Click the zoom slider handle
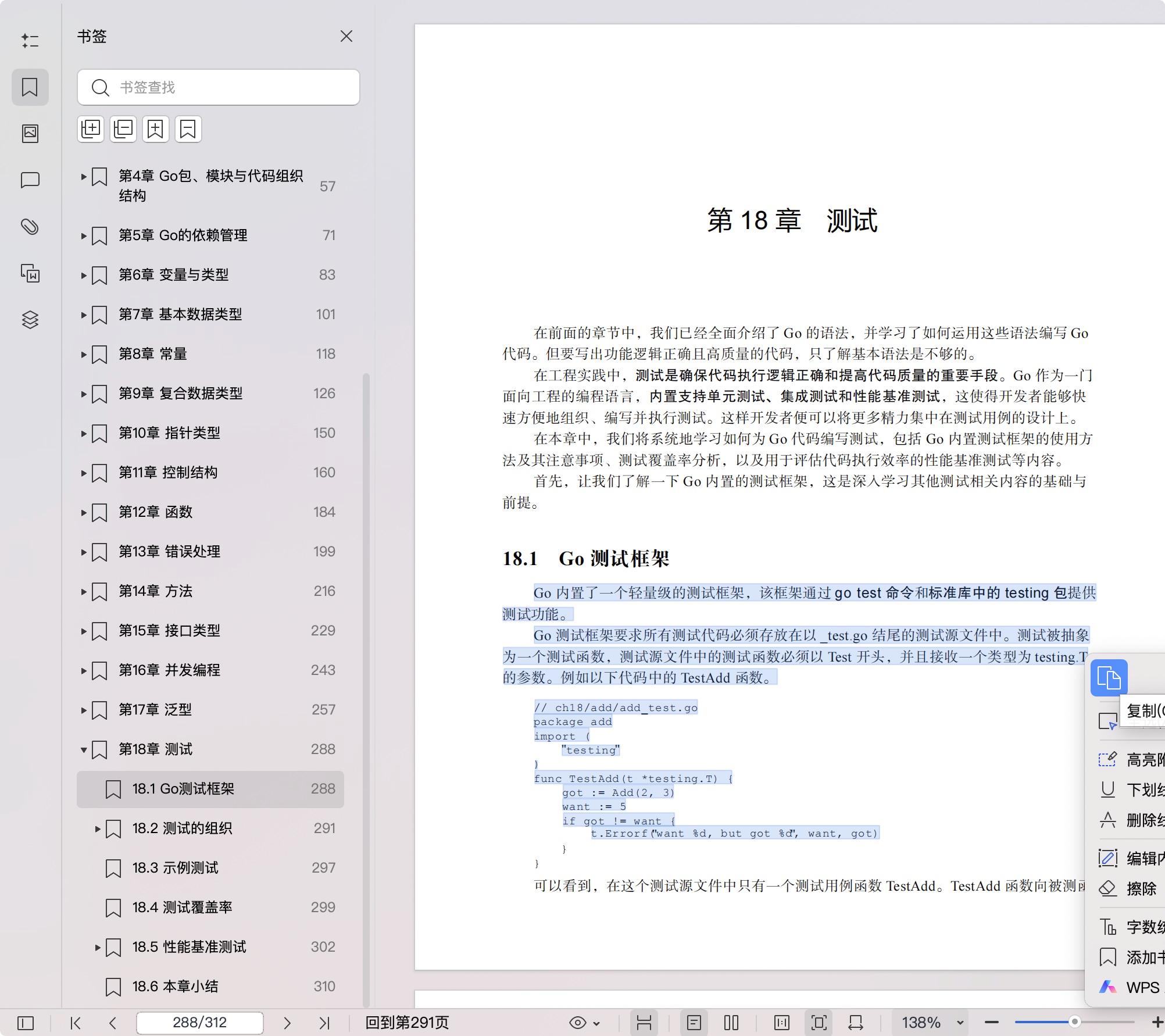The height and width of the screenshot is (1036, 1165). (x=1074, y=1021)
